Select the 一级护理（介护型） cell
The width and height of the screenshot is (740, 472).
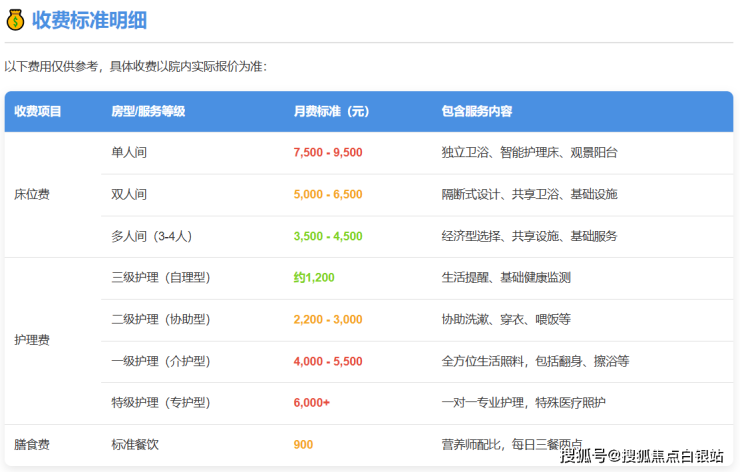click(x=161, y=361)
